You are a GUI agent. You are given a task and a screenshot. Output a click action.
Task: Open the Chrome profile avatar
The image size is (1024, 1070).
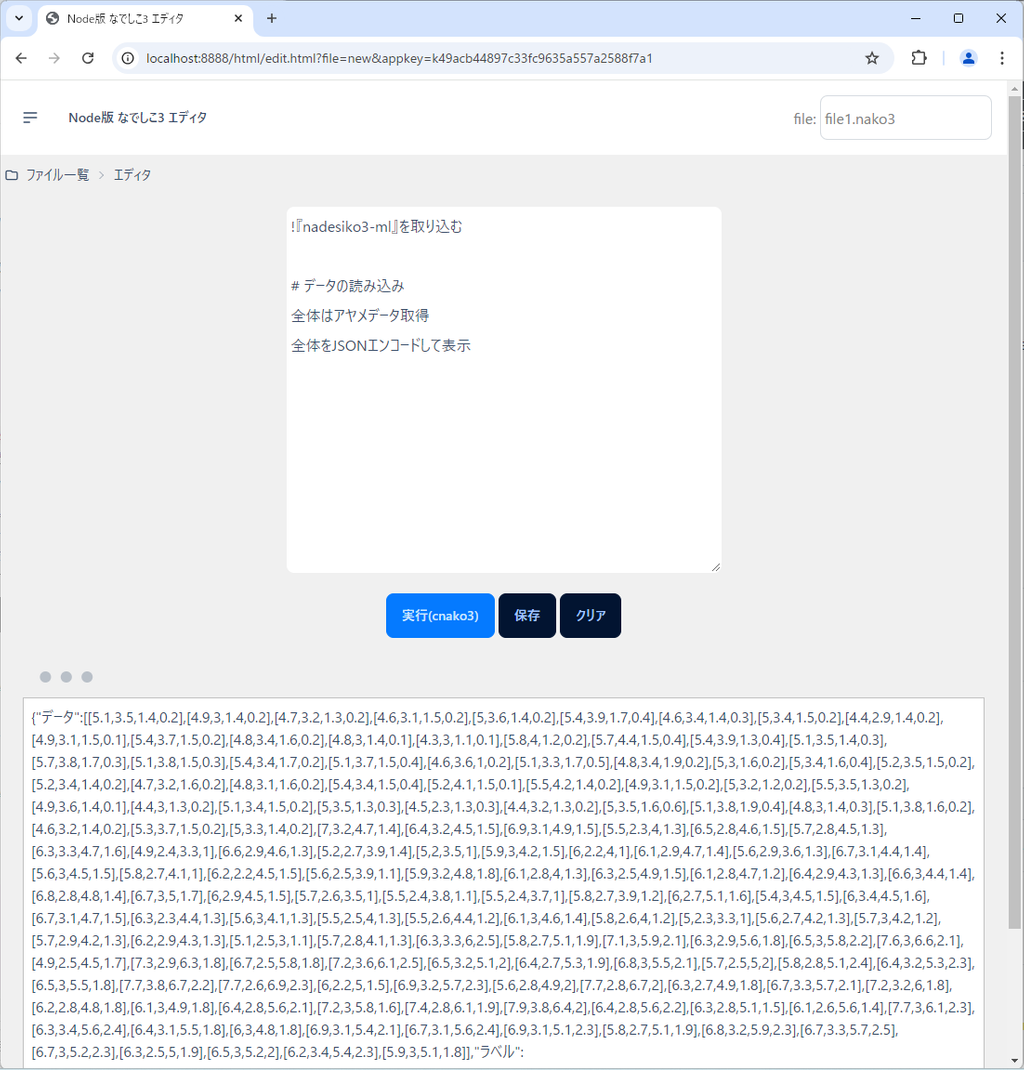pyautogui.click(x=968, y=58)
